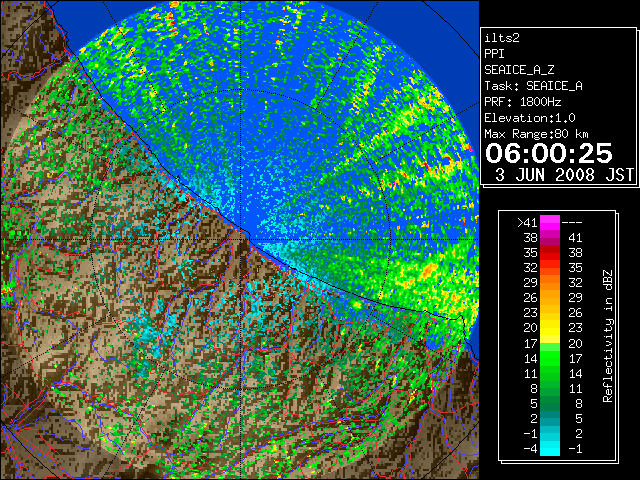Click the yellow 20 dBZ legend swatch
640x480 pixels.
point(550,328)
